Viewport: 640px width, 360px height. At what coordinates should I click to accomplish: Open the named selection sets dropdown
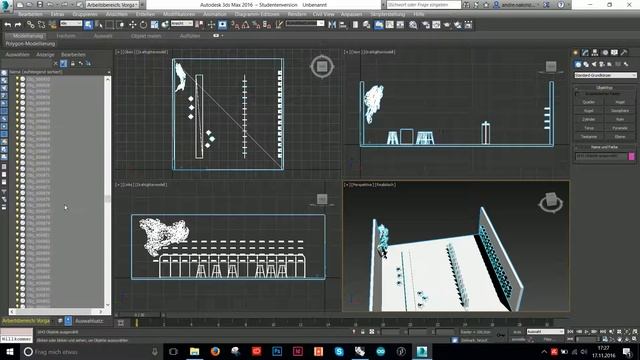tap(305, 24)
